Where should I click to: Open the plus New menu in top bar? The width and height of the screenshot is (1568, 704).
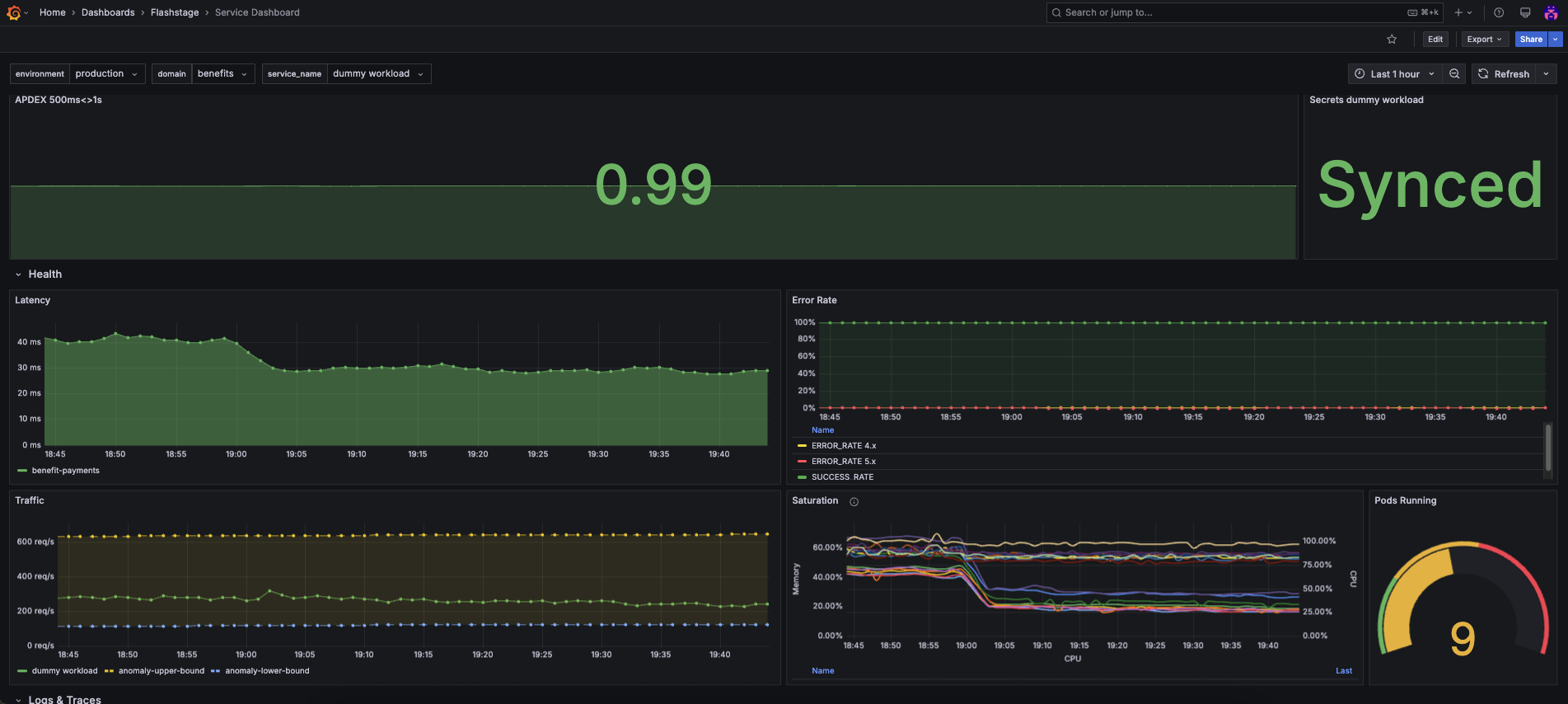1463,12
